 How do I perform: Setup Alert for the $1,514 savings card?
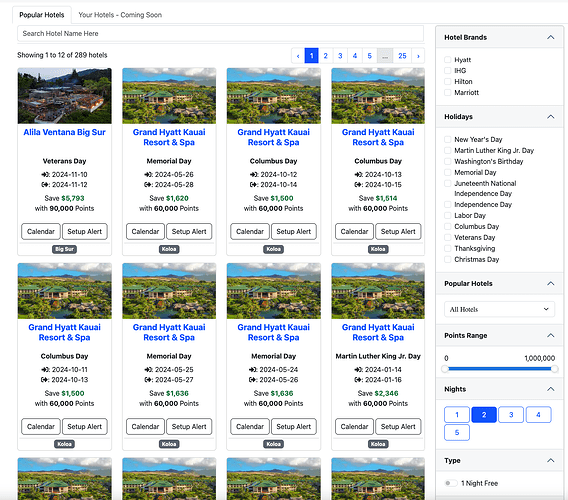398,232
